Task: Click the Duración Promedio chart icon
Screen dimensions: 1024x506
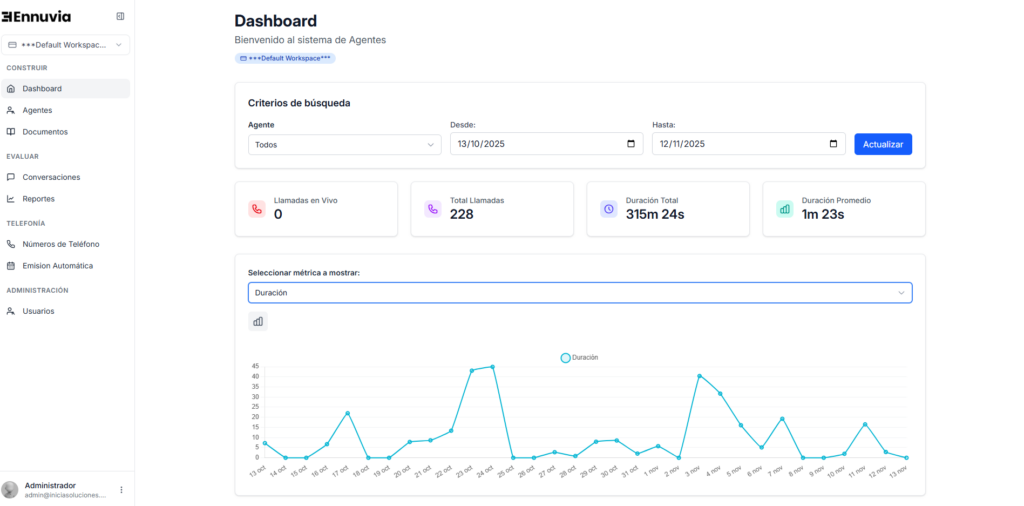Action: click(784, 209)
